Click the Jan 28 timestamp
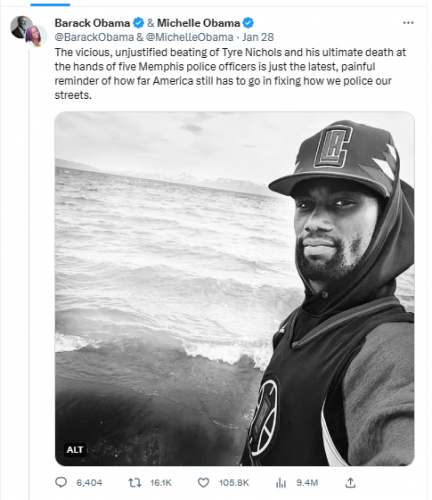This screenshot has width=432, height=500. 258,37
